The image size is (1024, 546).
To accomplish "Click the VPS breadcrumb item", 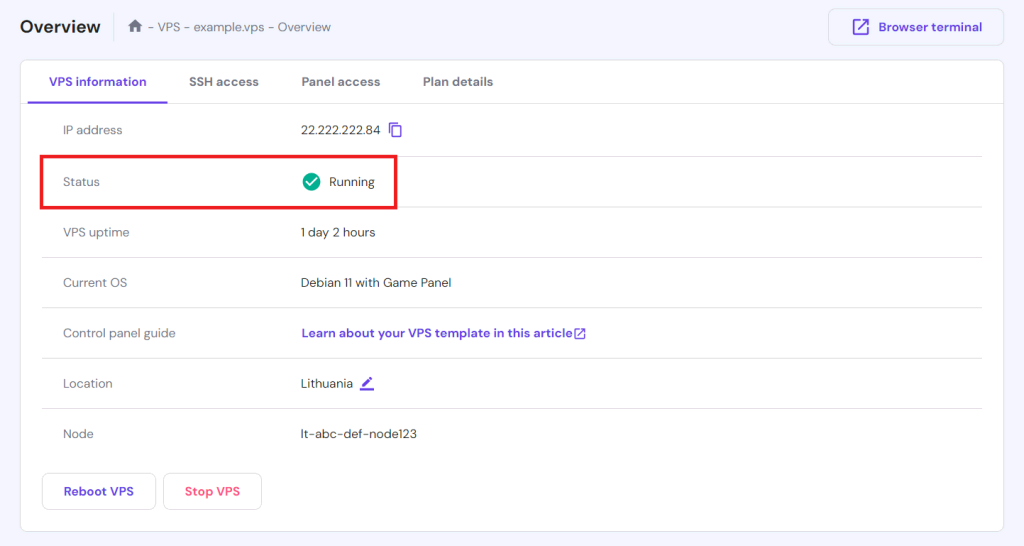I will click(x=168, y=27).
